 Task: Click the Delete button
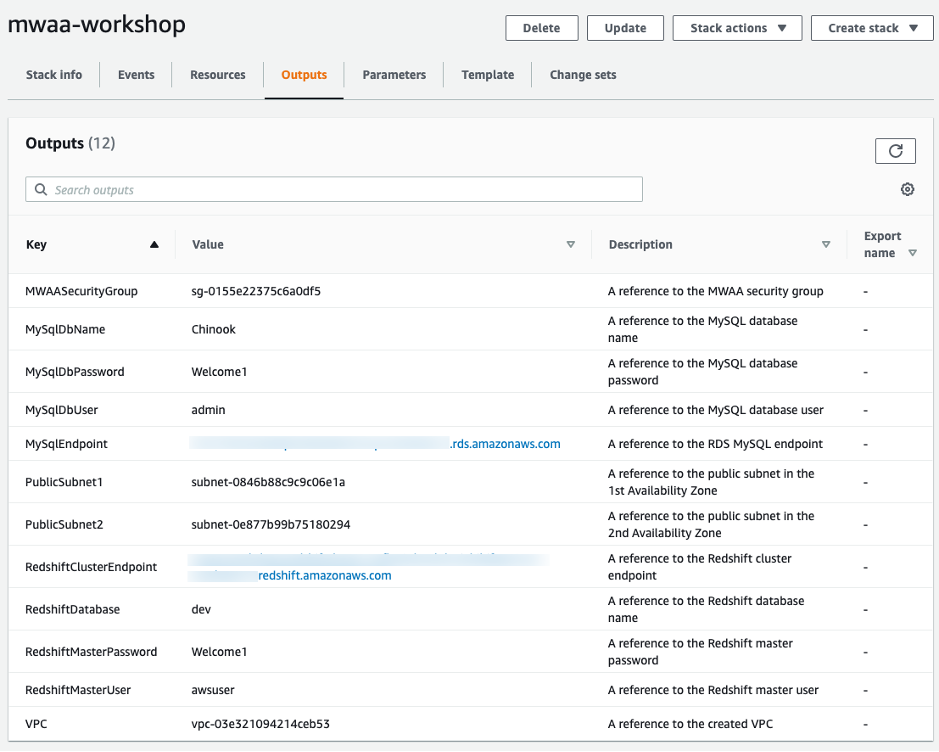click(x=541, y=28)
